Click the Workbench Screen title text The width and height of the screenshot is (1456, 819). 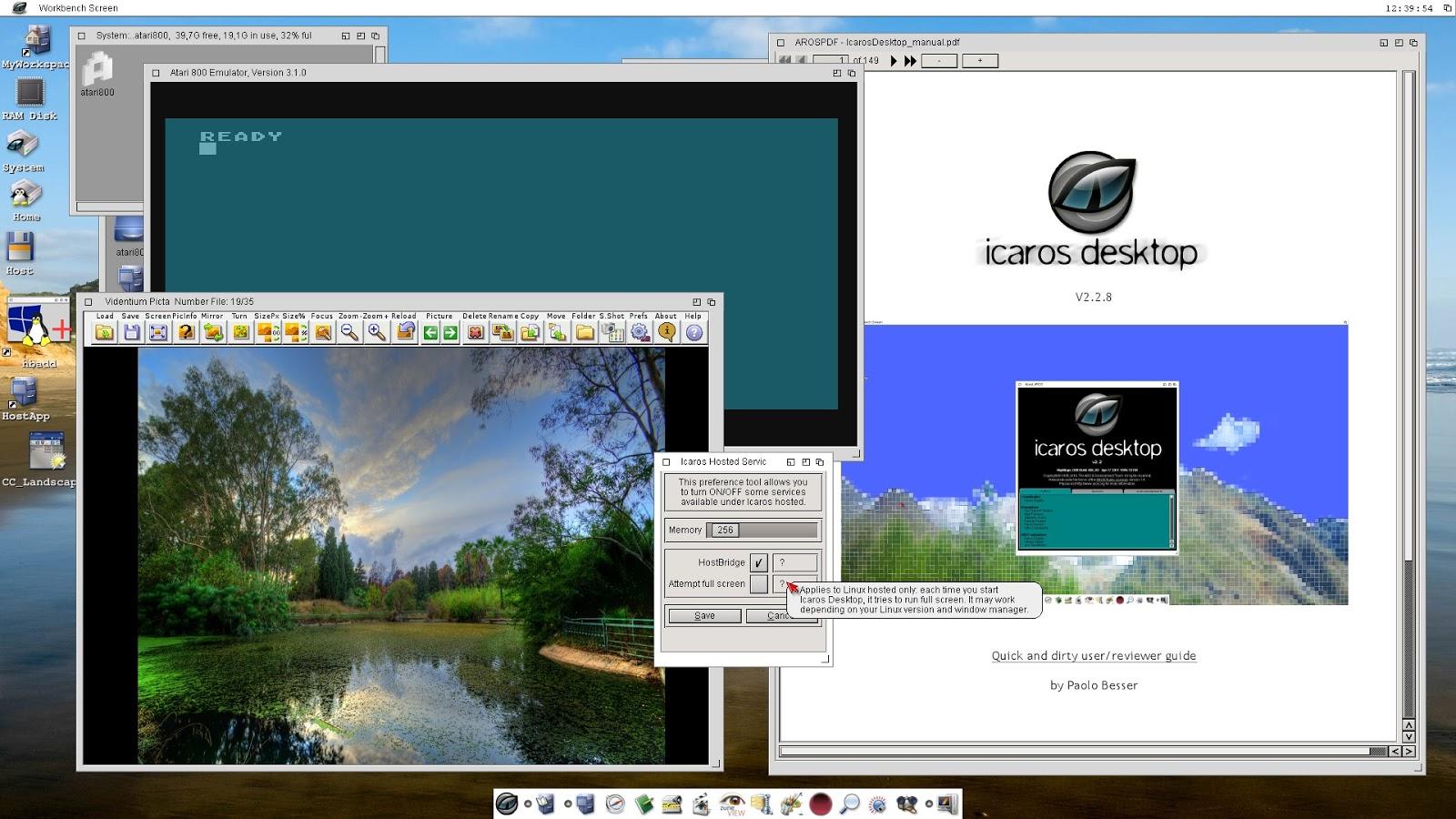[78, 8]
